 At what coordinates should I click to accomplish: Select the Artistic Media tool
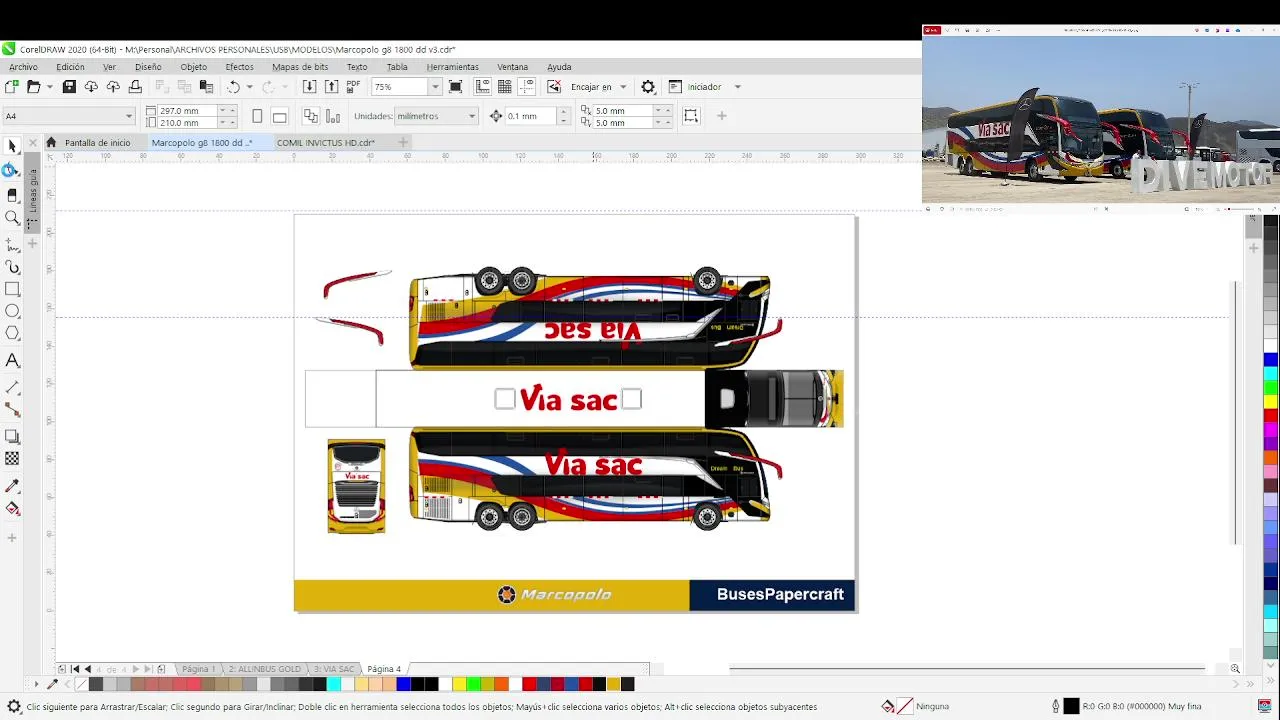[12, 267]
